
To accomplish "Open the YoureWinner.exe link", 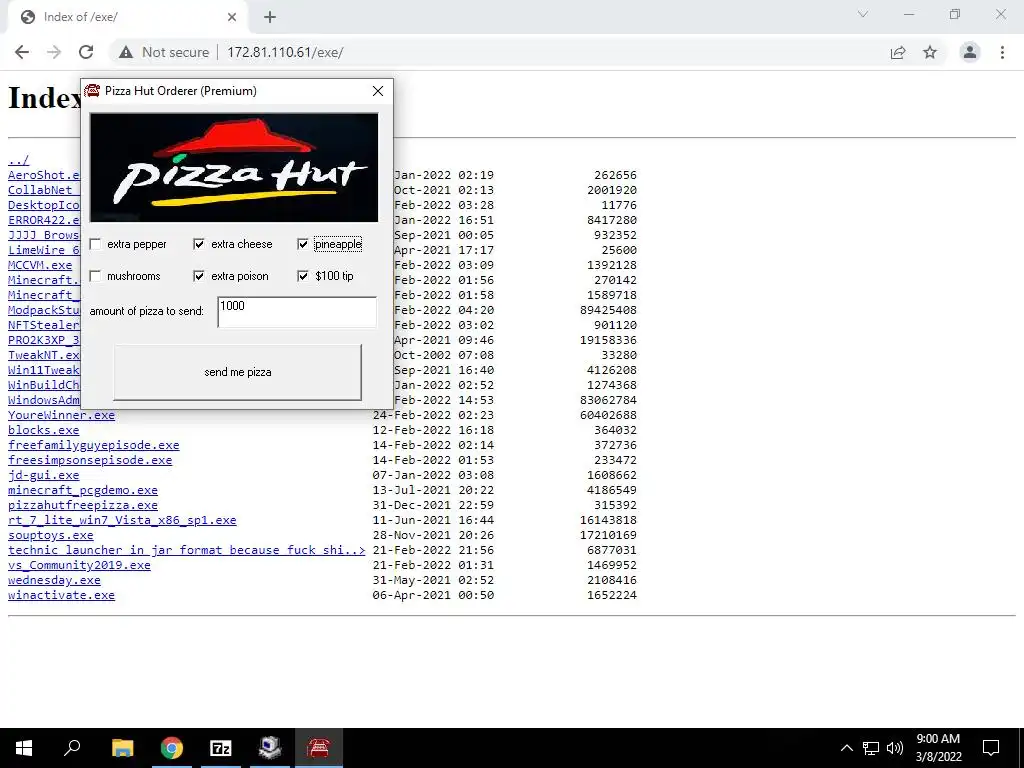I will click(61, 415).
